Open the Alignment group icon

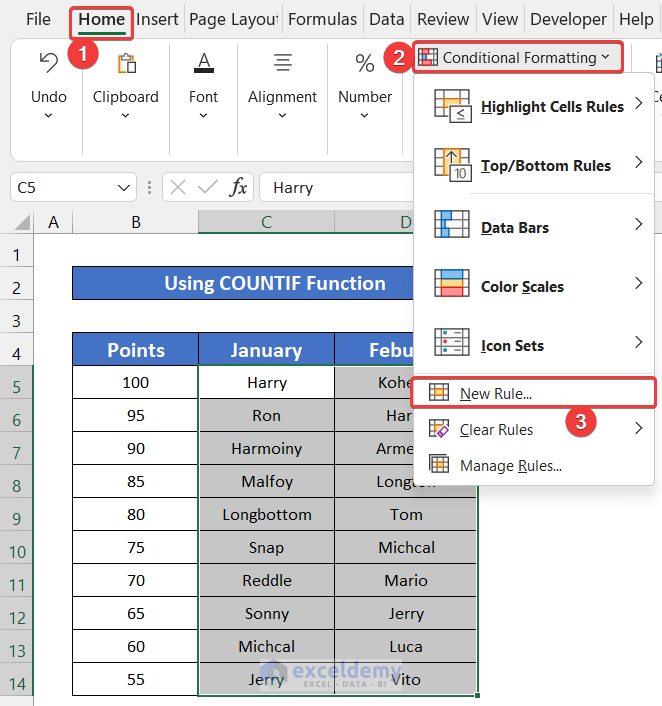click(283, 63)
